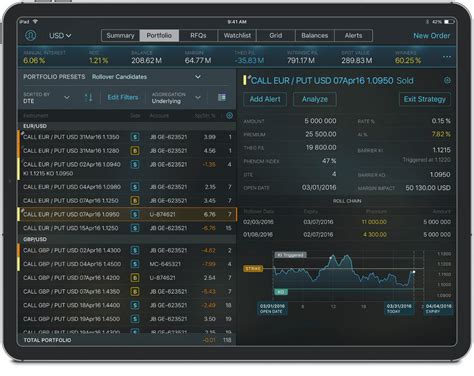
Task: Click the KO marker on the chart
Action: click(281, 292)
